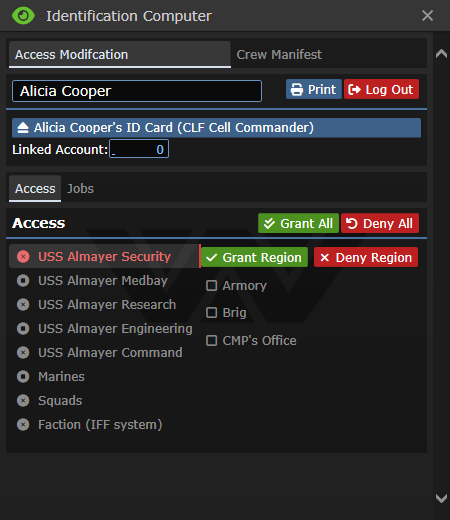Tick the Brig access checkbox
Image resolution: width=450 pixels, height=520 pixels.
pyautogui.click(x=212, y=313)
